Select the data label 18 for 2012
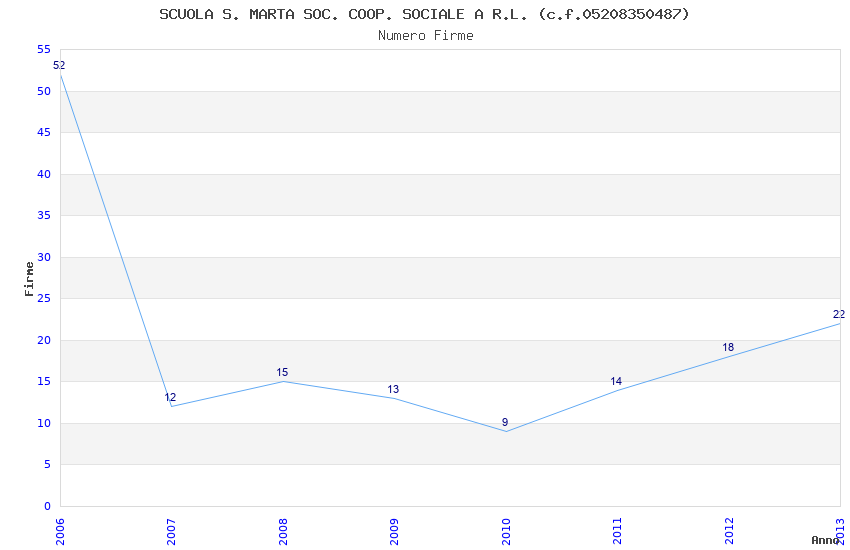Screen dimensions: 850x550 [728, 347]
